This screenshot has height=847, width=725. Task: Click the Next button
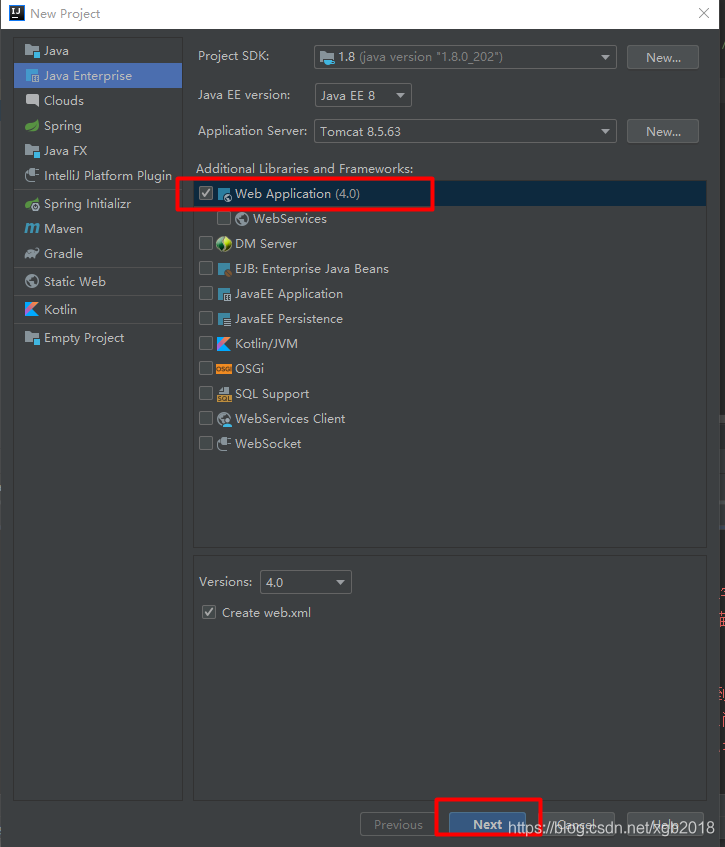pyautogui.click(x=487, y=824)
